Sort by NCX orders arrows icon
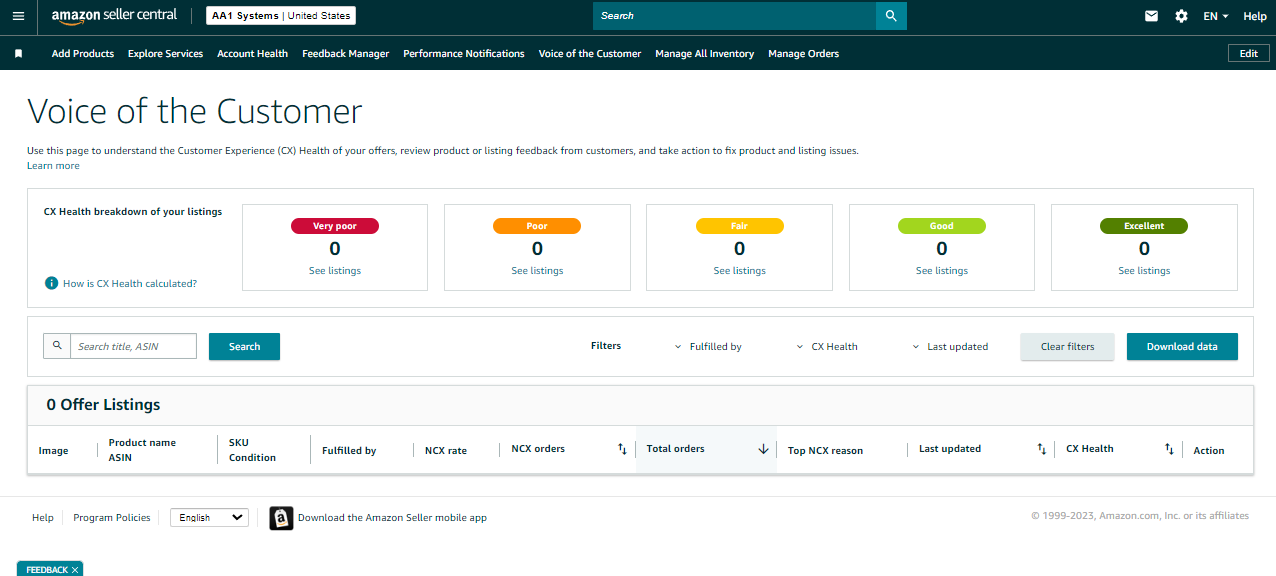1276x576 pixels. click(622, 449)
